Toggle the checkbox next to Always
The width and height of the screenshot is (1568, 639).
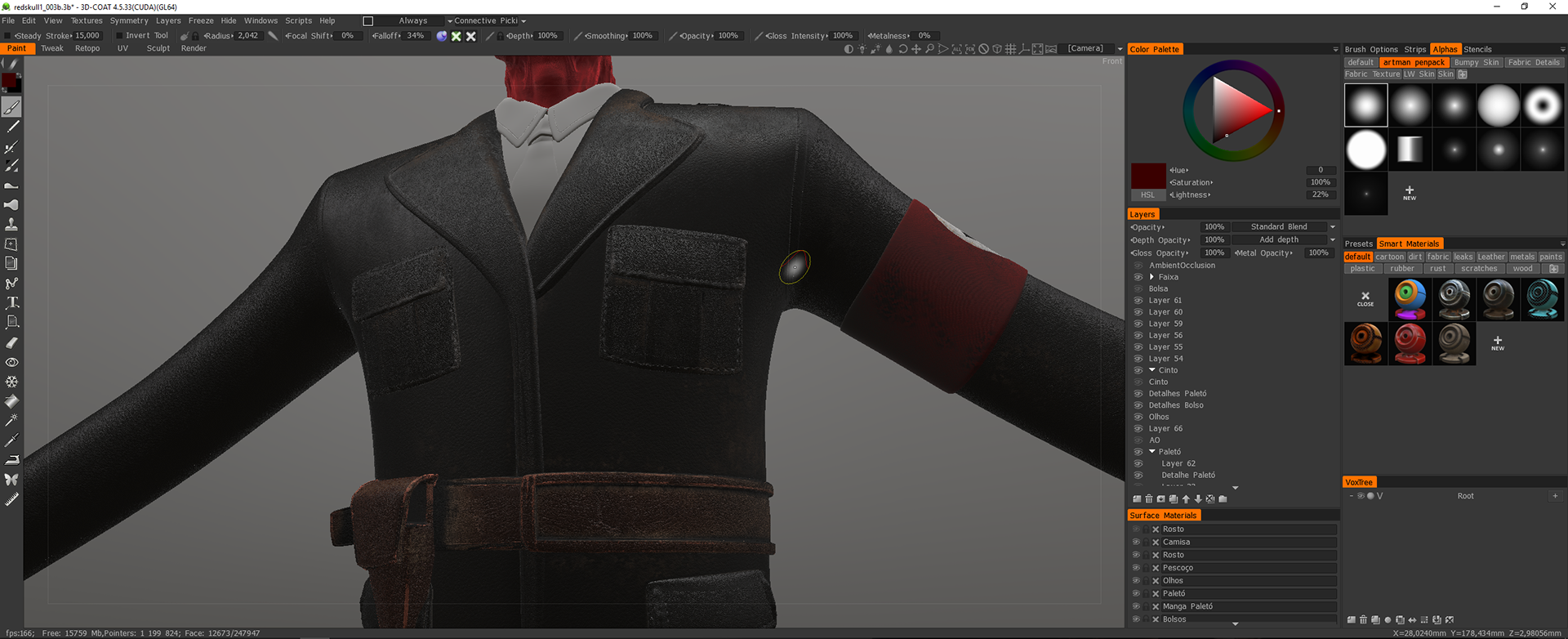point(367,21)
